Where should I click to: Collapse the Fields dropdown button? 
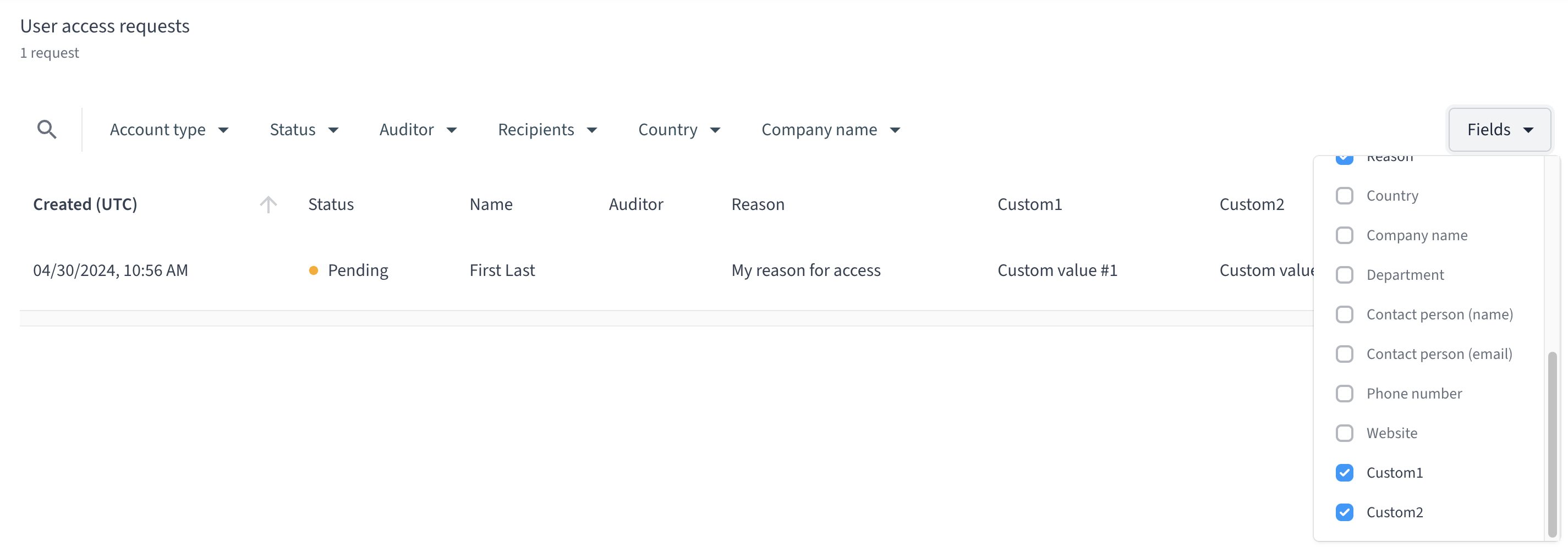coord(1499,130)
